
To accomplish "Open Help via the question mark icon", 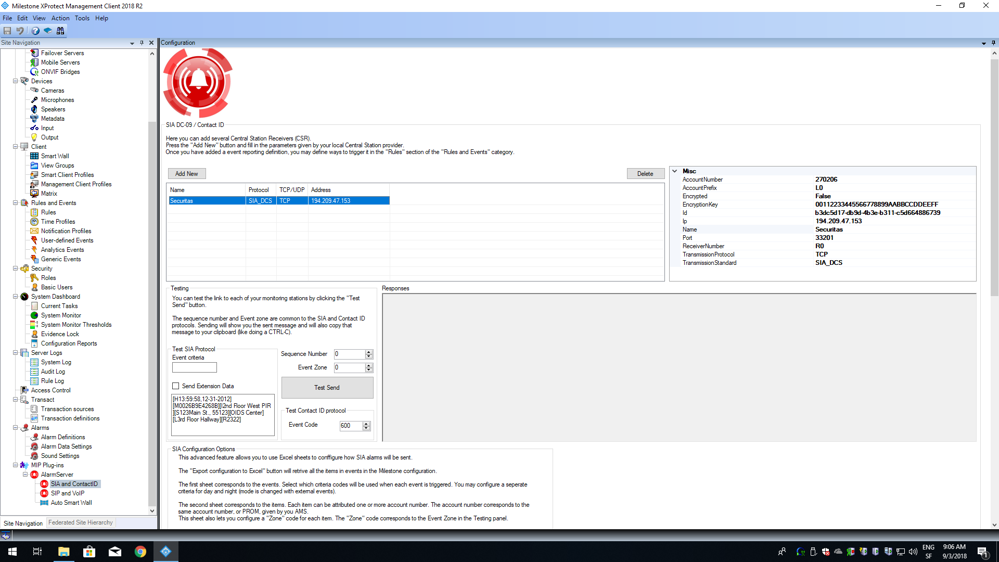I will [35, 31].
